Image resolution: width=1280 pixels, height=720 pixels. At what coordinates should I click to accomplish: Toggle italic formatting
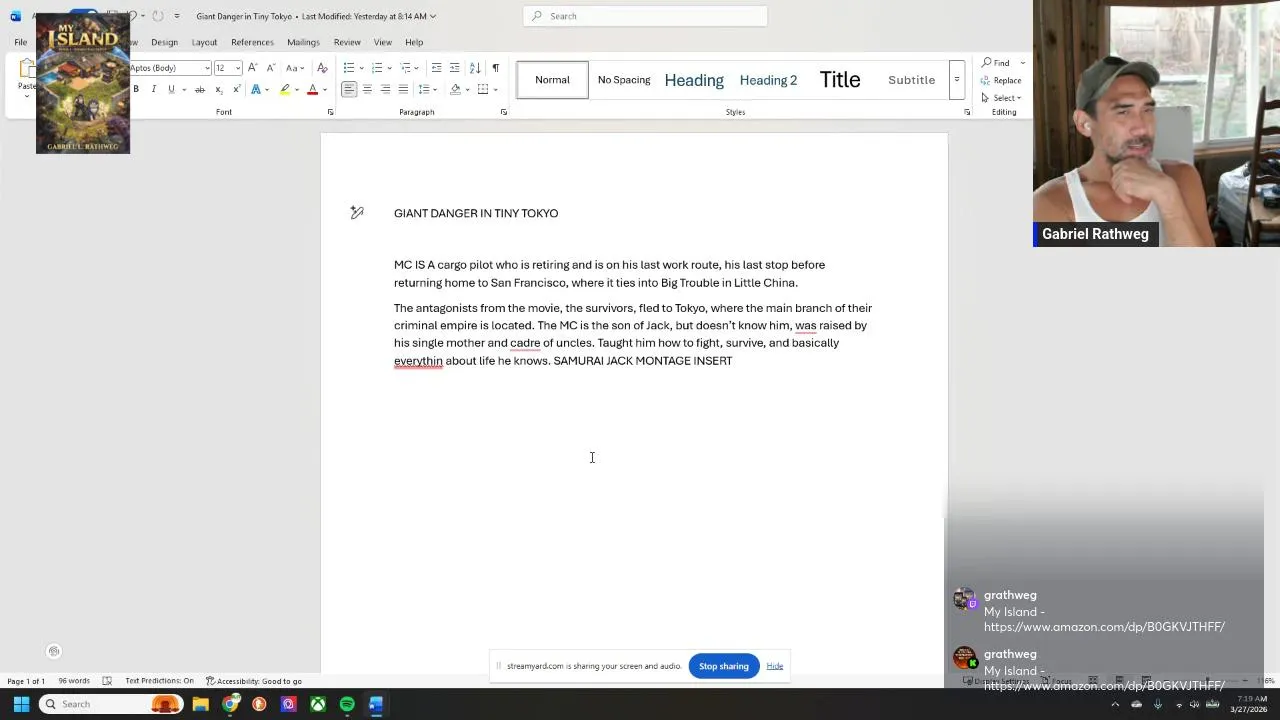tap(153, 90)
